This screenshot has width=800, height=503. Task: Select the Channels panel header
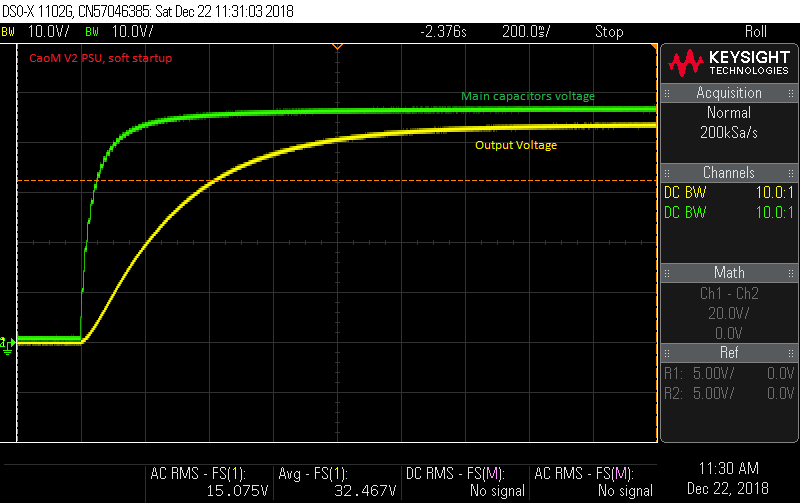pyautogui.click(x=729, y=173)
